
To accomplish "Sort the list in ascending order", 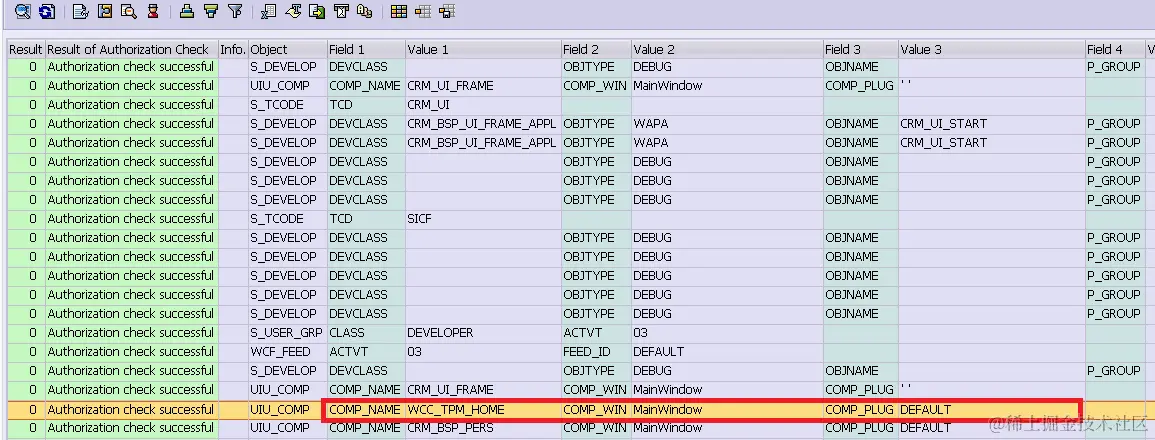I will pos(187,11).
